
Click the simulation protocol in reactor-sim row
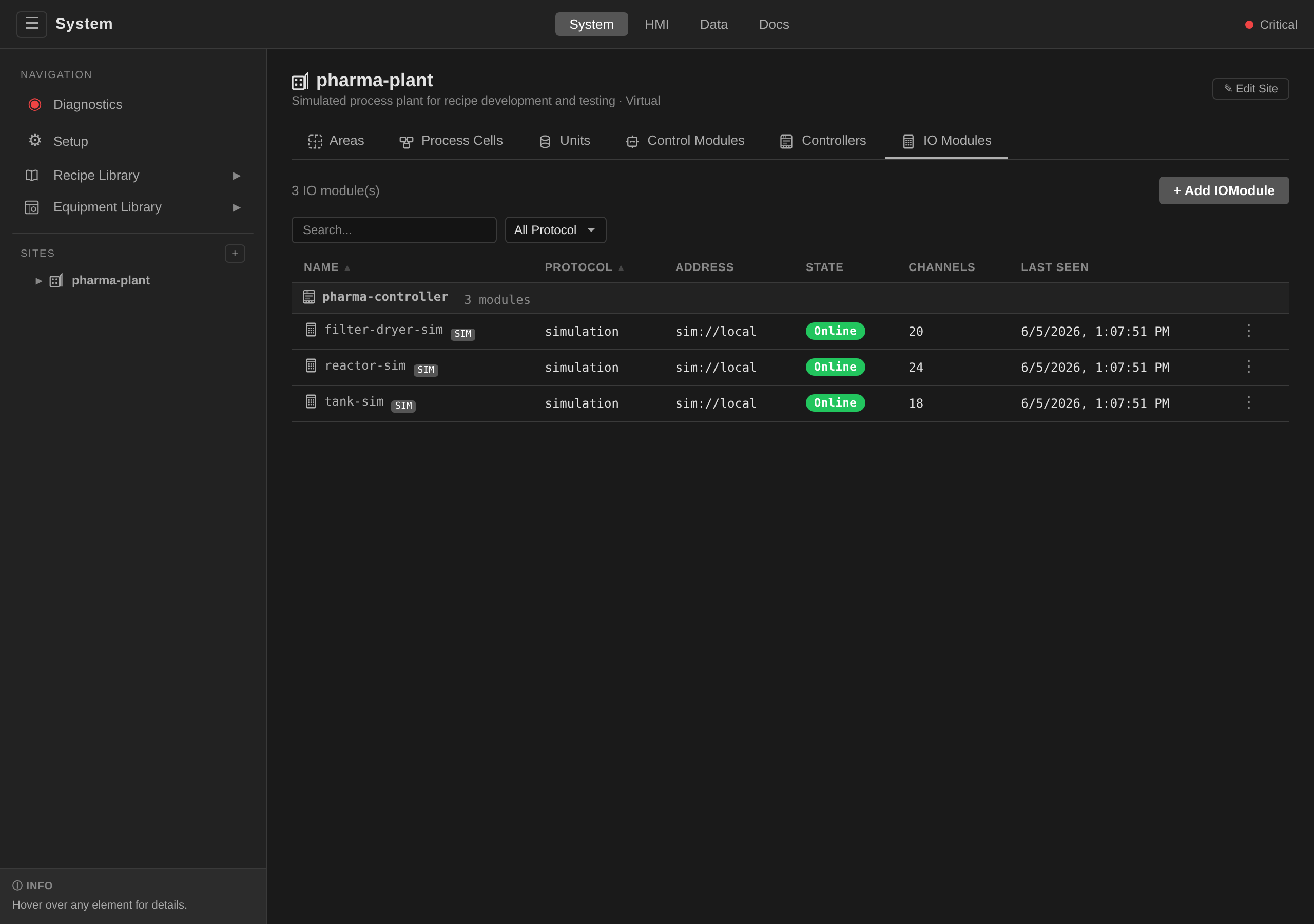[x=582, y=368]
